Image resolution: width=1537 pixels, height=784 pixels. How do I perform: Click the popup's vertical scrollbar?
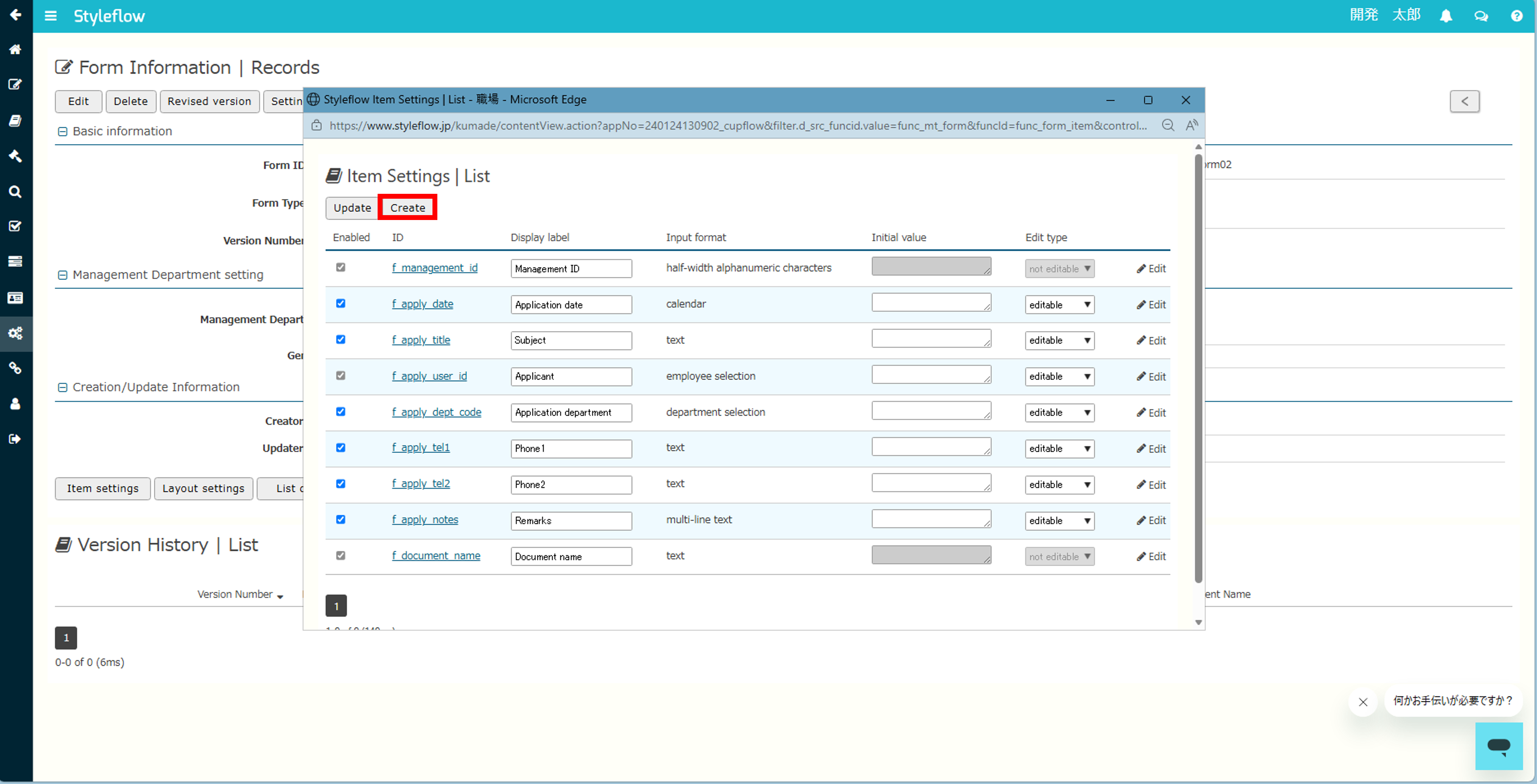coord(1198,368)
